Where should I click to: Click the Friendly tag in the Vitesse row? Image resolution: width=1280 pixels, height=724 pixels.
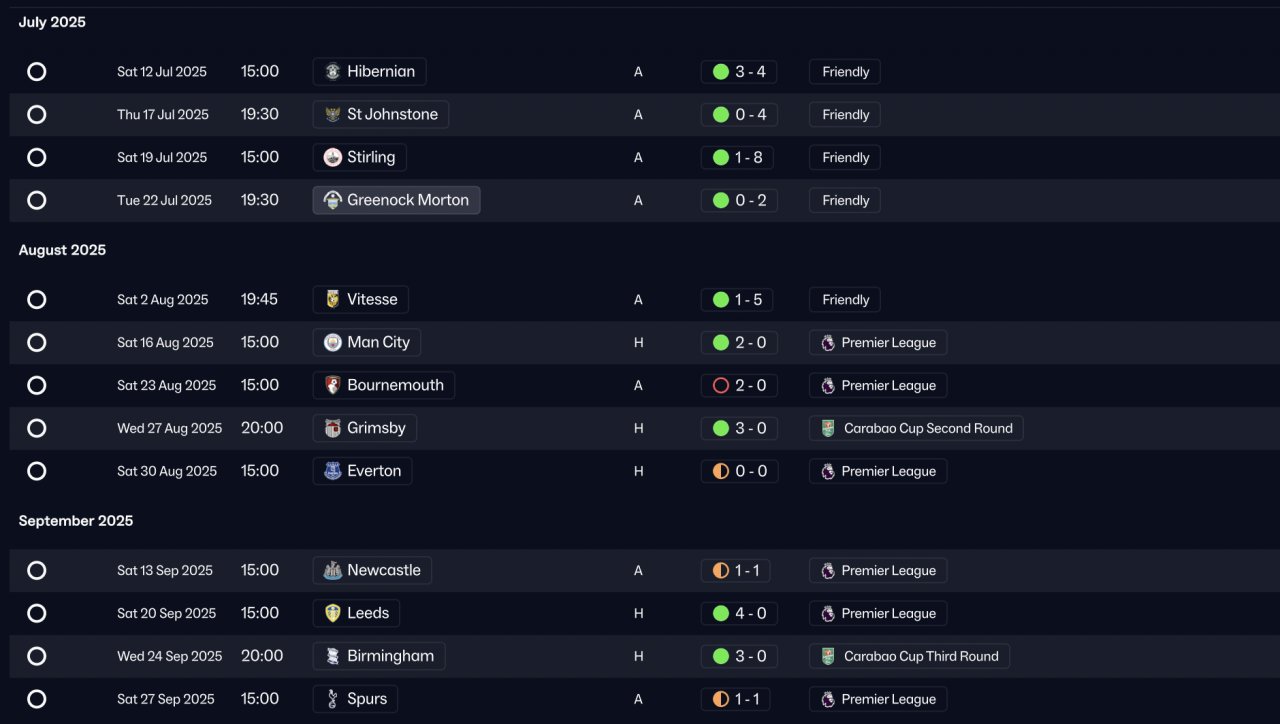(x=845, y=300)
